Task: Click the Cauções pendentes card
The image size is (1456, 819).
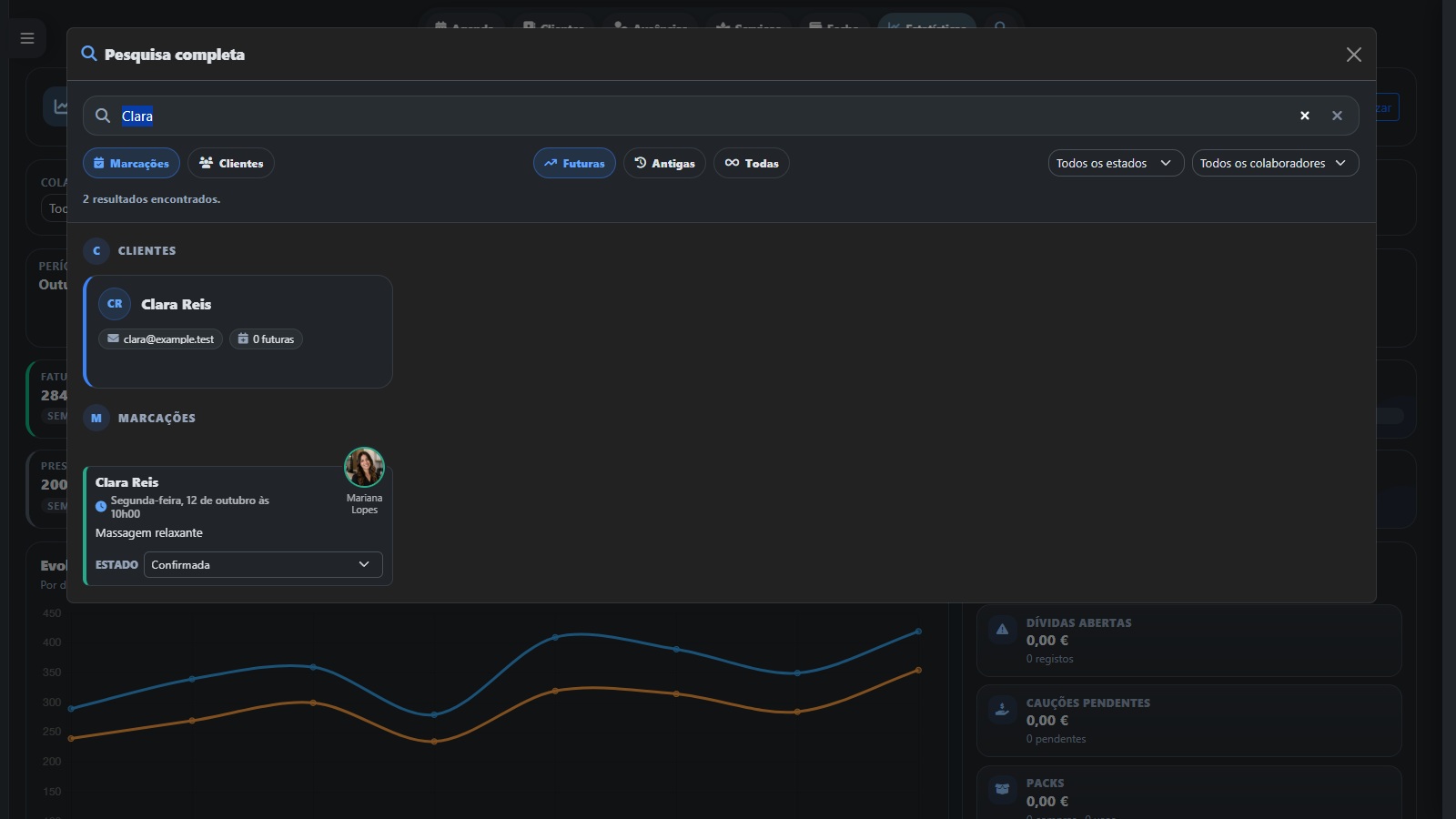Action: point(1188,720)
